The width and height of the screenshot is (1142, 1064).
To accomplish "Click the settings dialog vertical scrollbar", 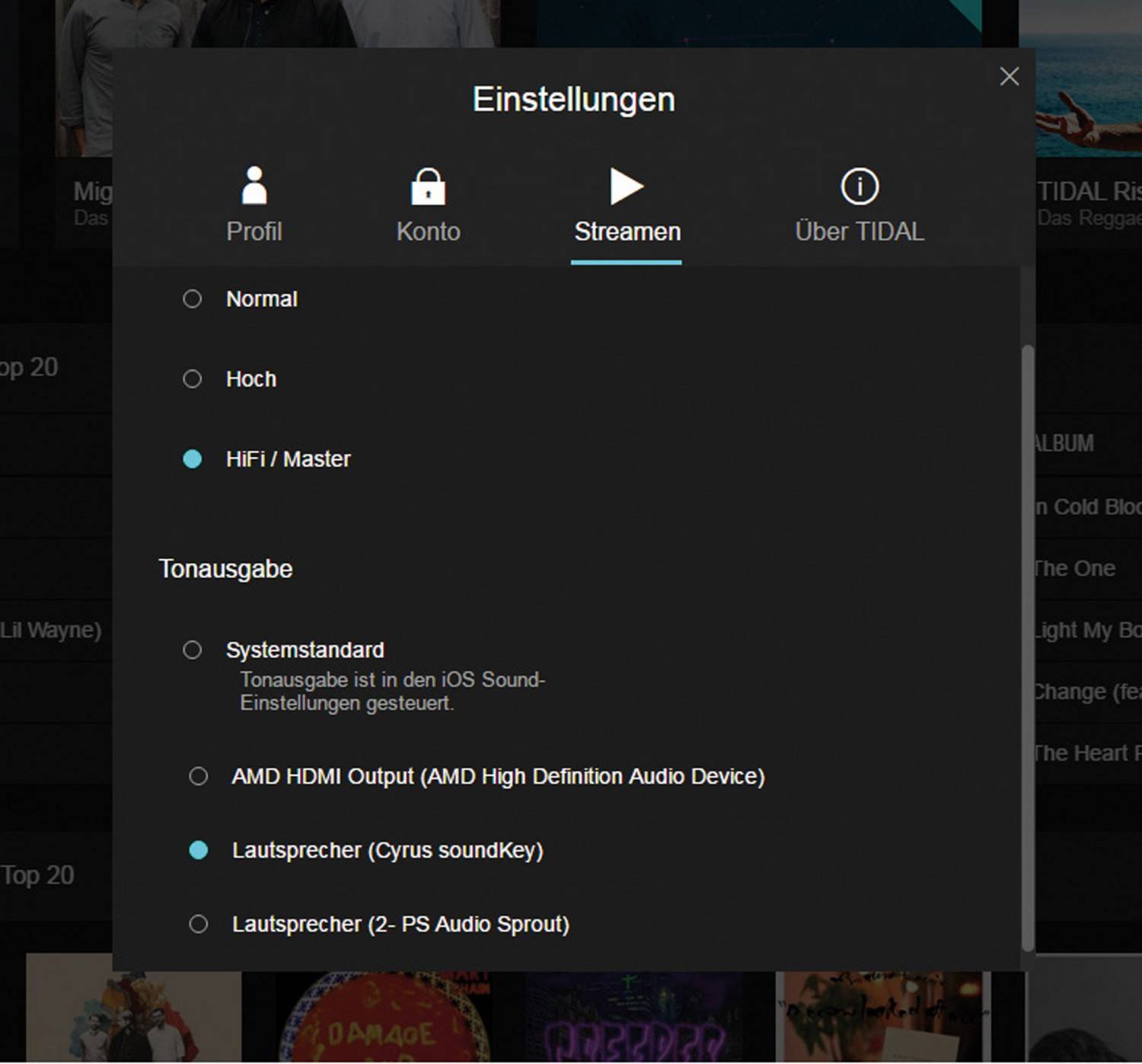I will pos(1028,647).
